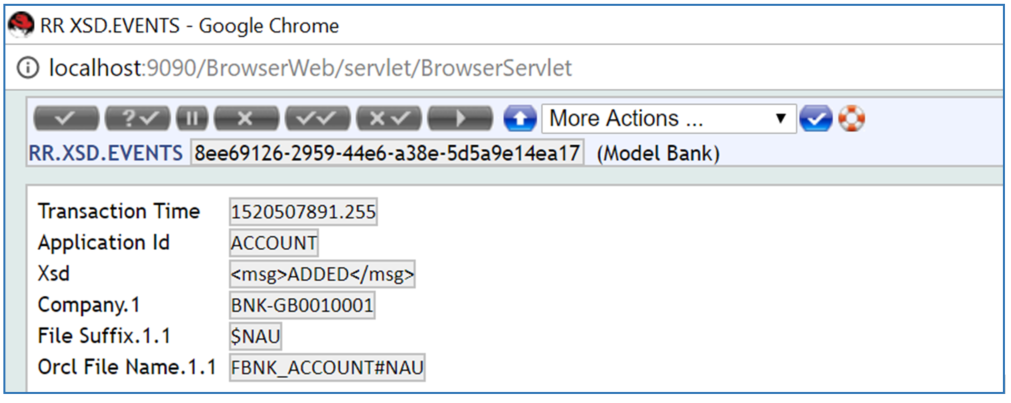Click the blue up-arrow return icon
This screenshot has height=403, width=1011.
[520, 118]
